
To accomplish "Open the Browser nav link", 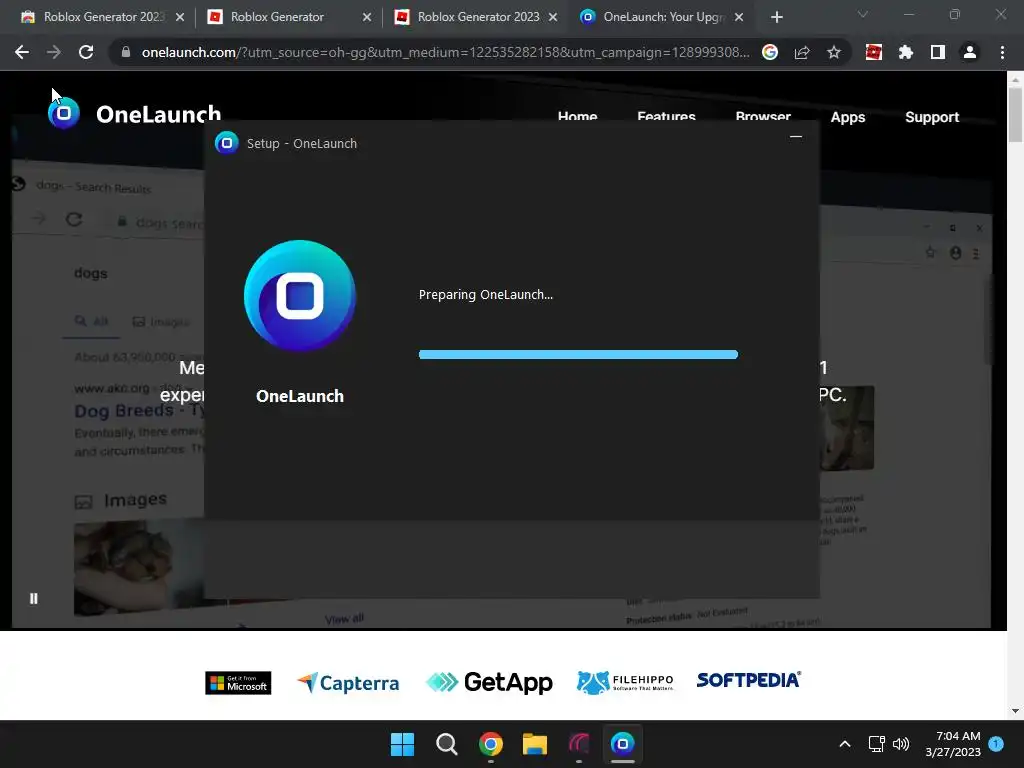I will pyautogui.click(x=763, y=117).
